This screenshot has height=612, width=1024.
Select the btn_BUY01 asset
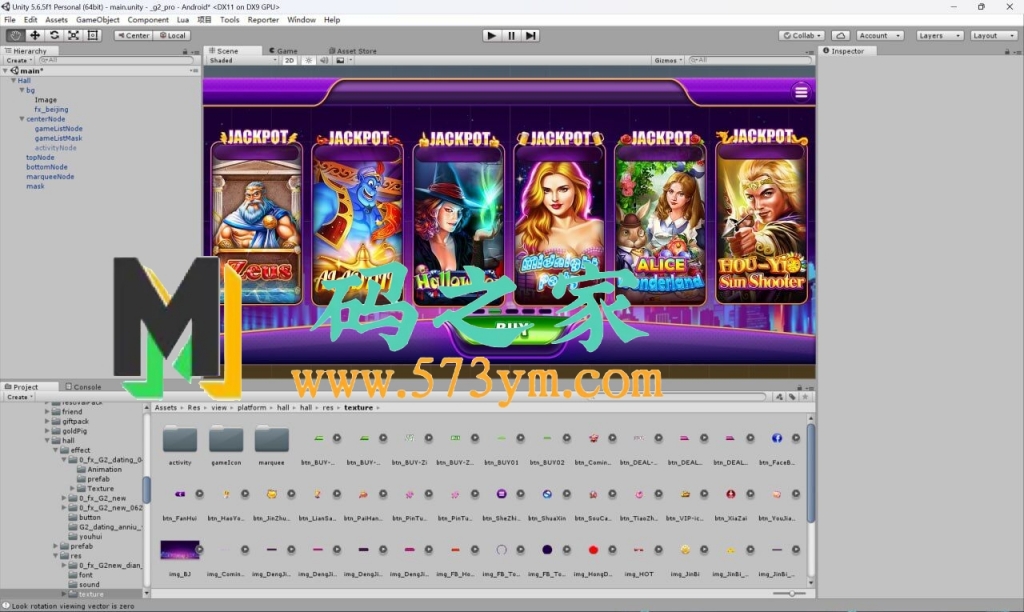(501, 438)
